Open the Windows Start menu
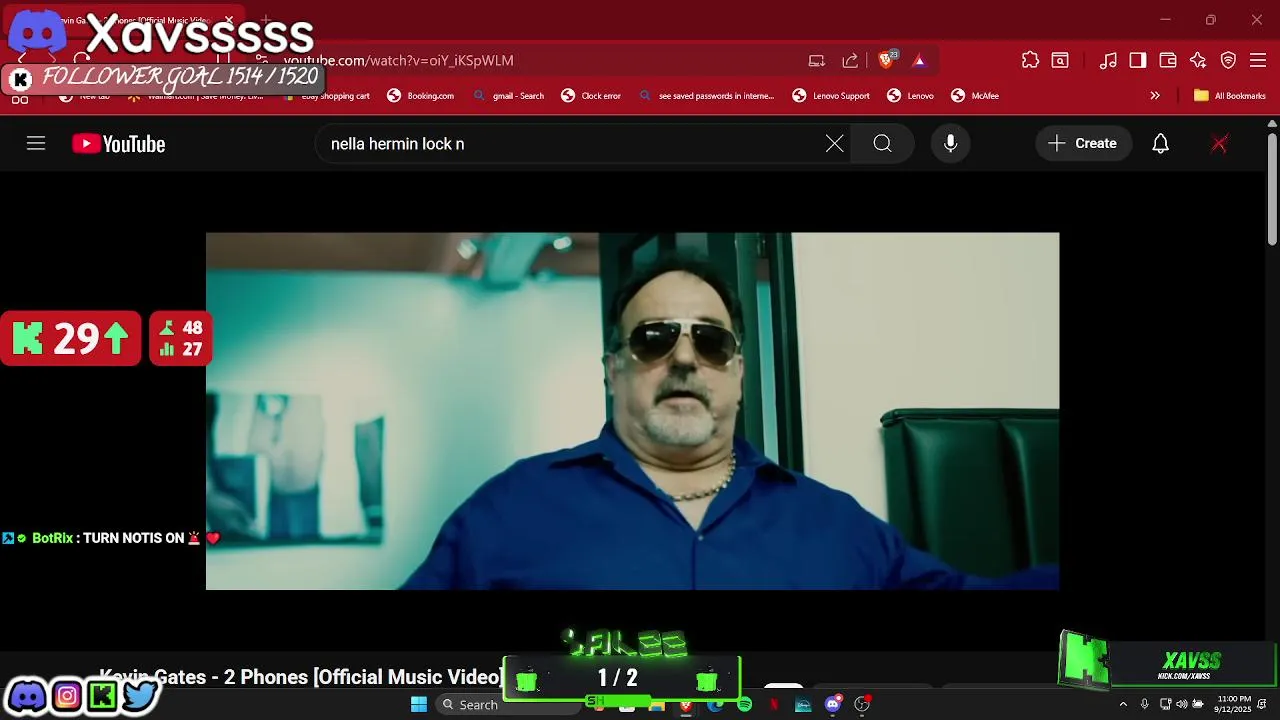 point(419,704)
